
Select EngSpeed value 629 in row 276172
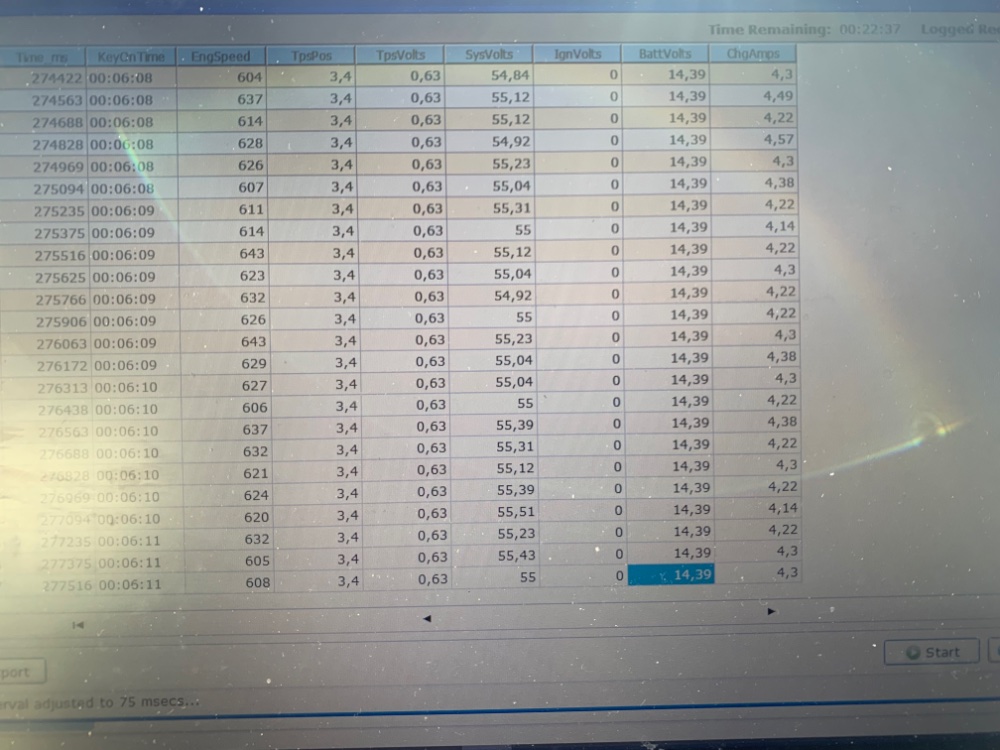(226, 364)
